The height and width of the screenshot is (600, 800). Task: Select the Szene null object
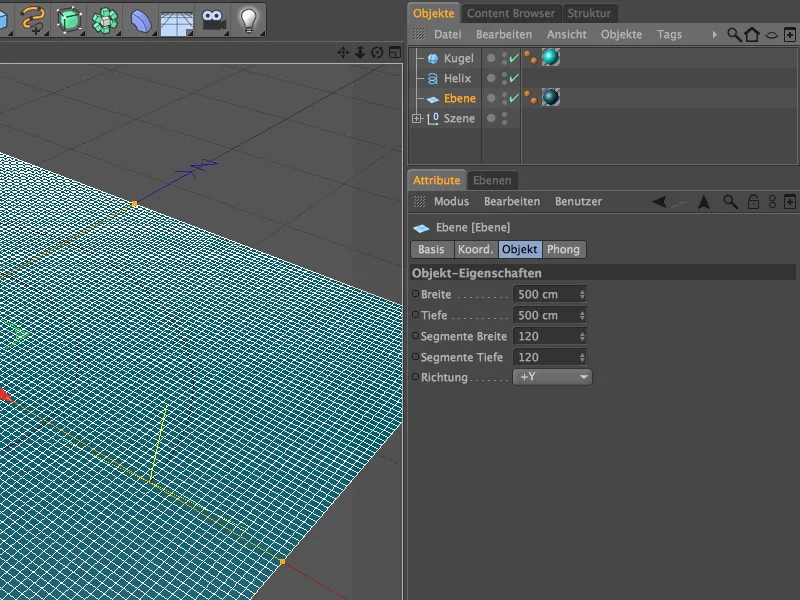point(459,118)
